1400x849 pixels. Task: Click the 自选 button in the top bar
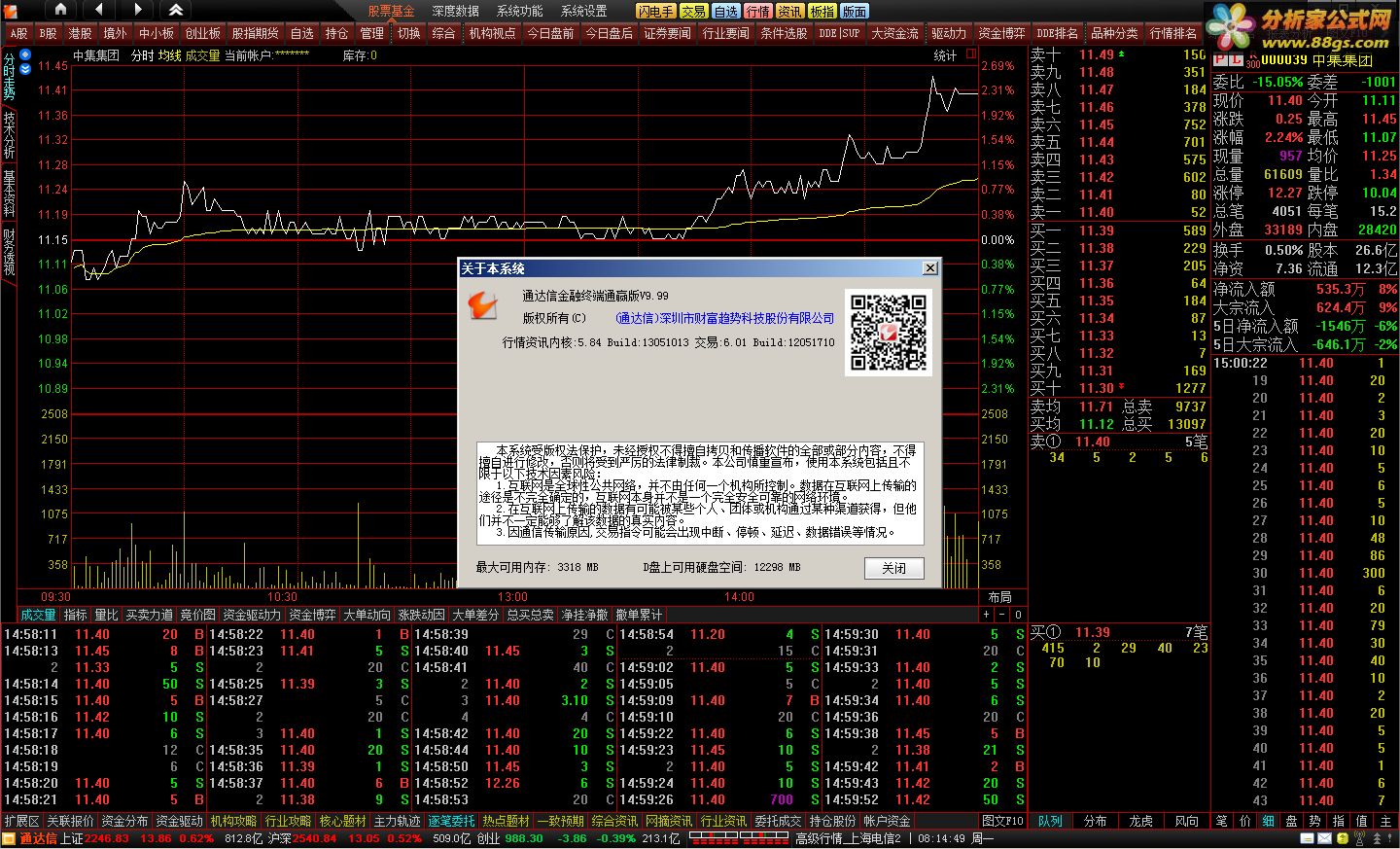tap(725, 11)
